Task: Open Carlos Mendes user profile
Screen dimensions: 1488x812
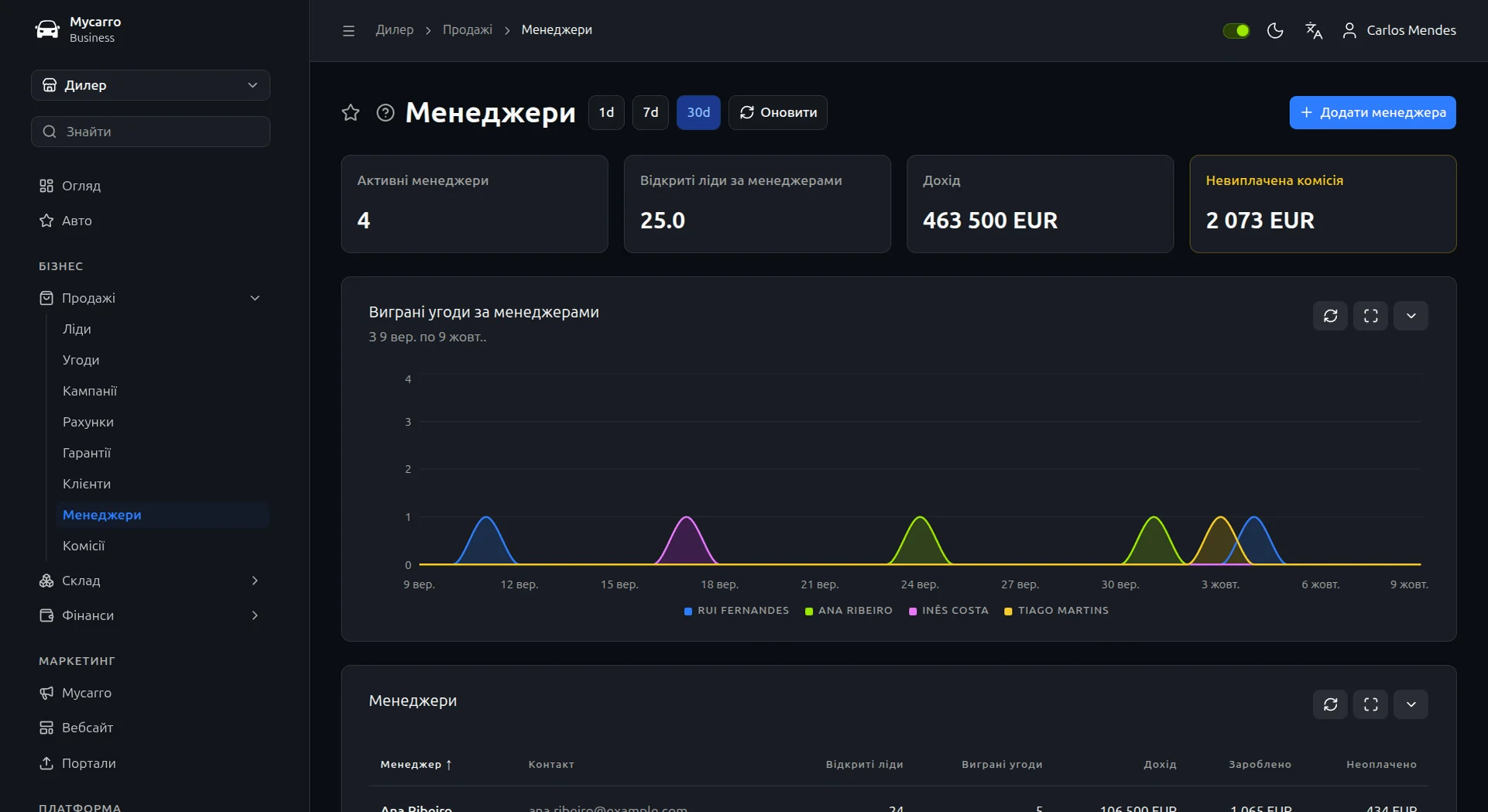Action: 1399,30
